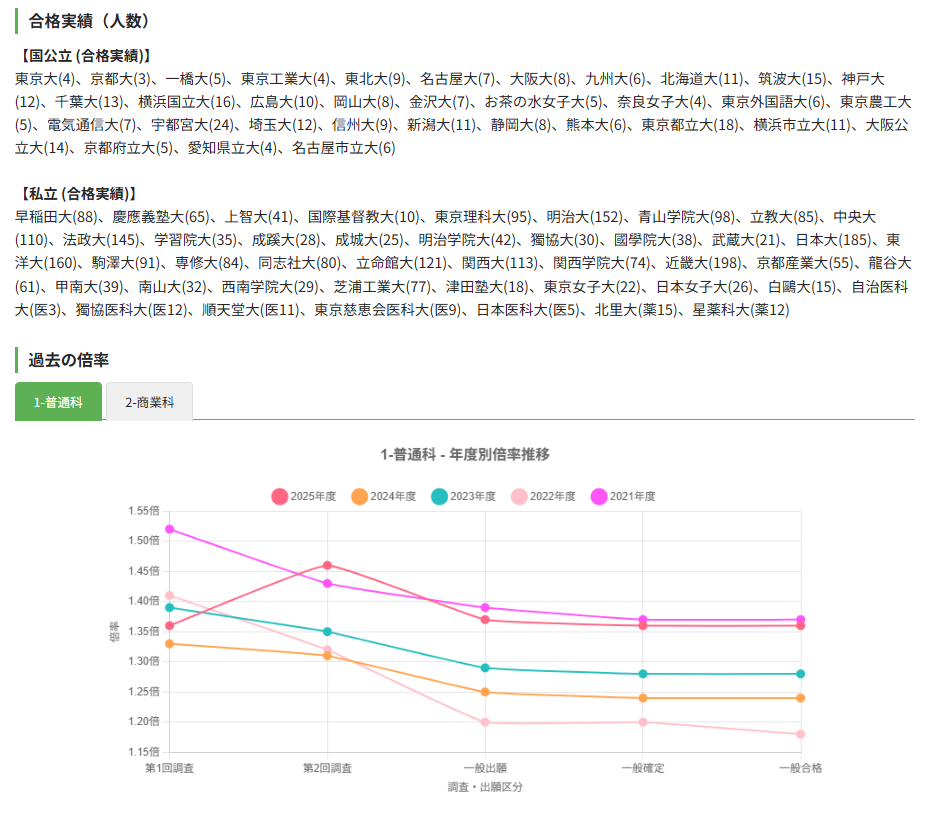
Task: Toggle the 2025年度 legend series
Action: coord(304,497)
